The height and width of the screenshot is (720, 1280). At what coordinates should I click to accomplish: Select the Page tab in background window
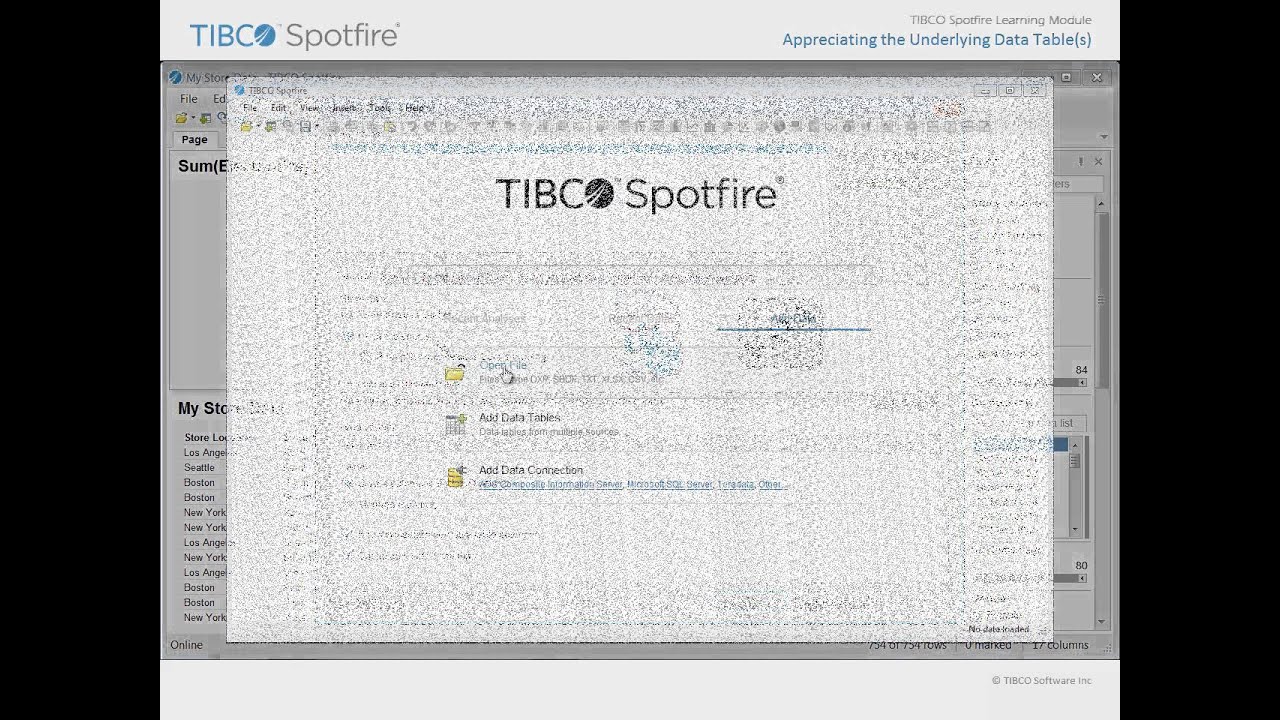[194, 140]
